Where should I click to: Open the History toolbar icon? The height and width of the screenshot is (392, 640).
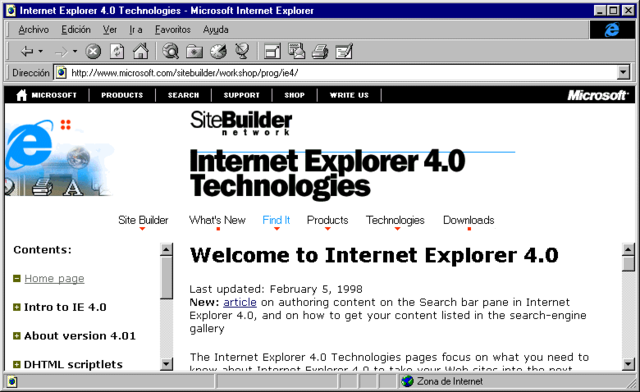click(x=218, y=51)
